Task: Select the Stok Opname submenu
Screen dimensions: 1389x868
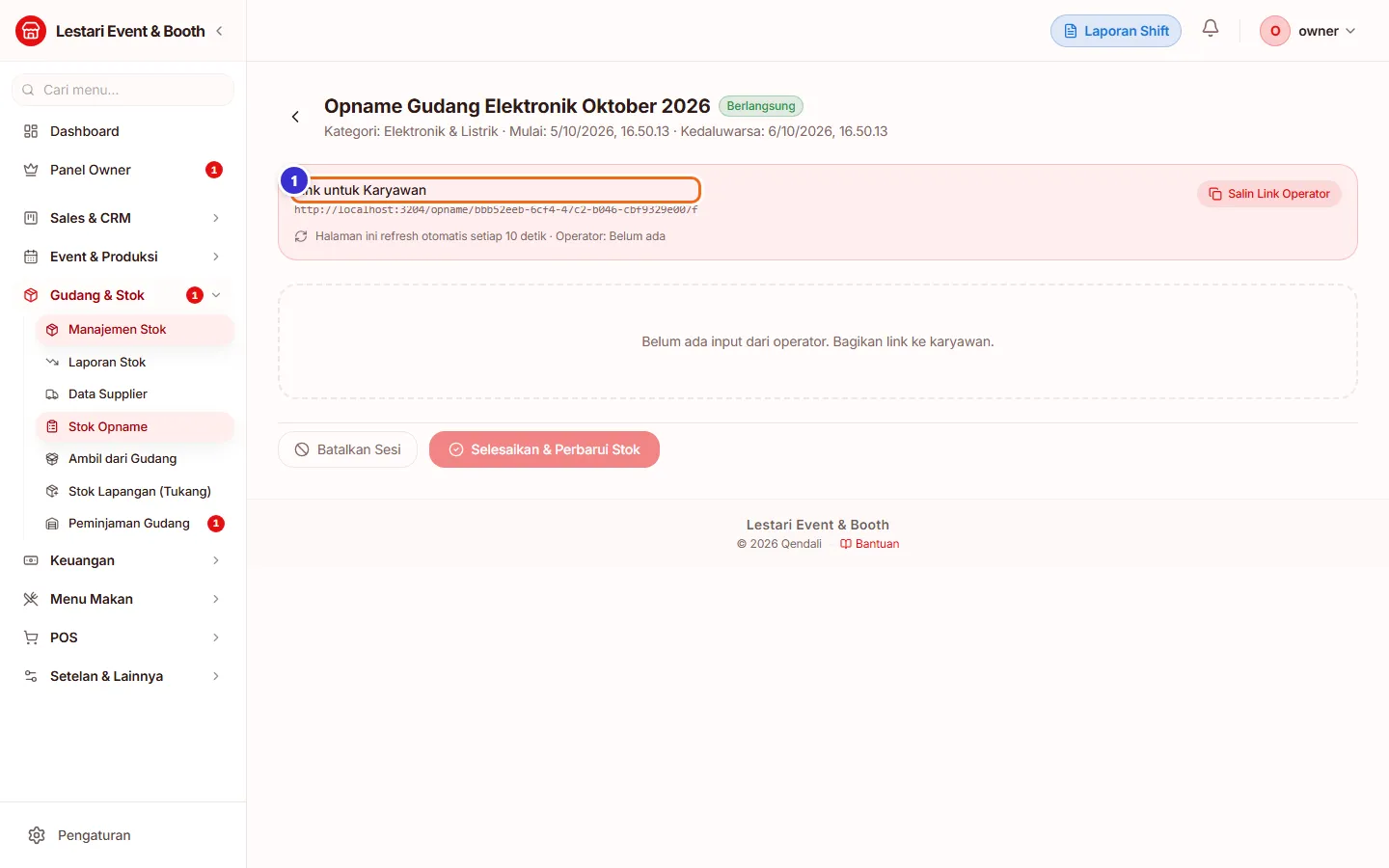Action: 135,427
